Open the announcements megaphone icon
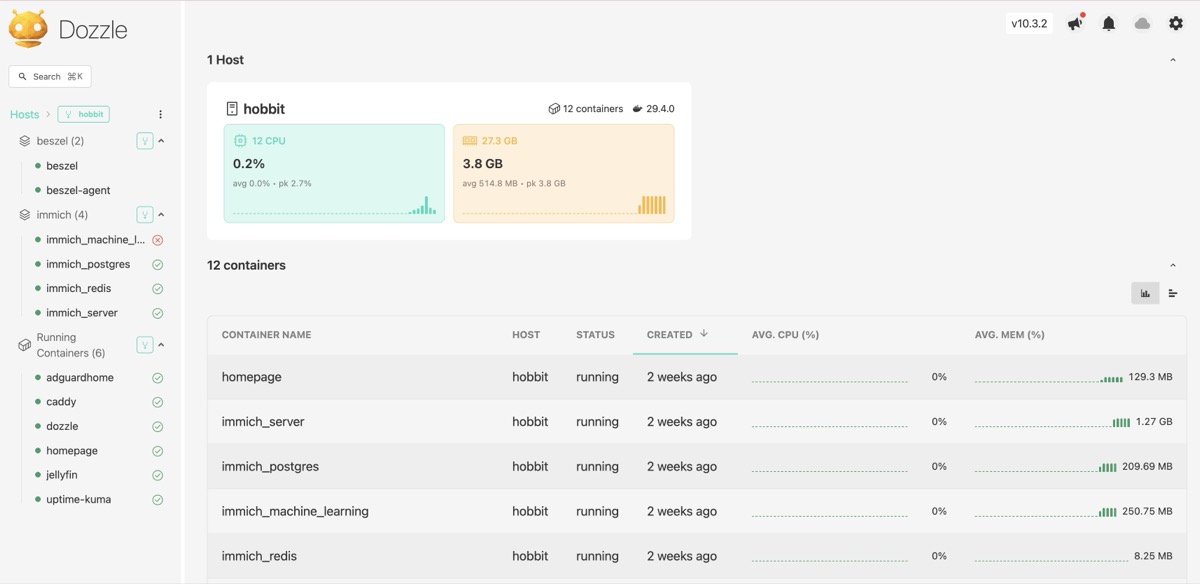The image size is (1200, 584). 1076,23
